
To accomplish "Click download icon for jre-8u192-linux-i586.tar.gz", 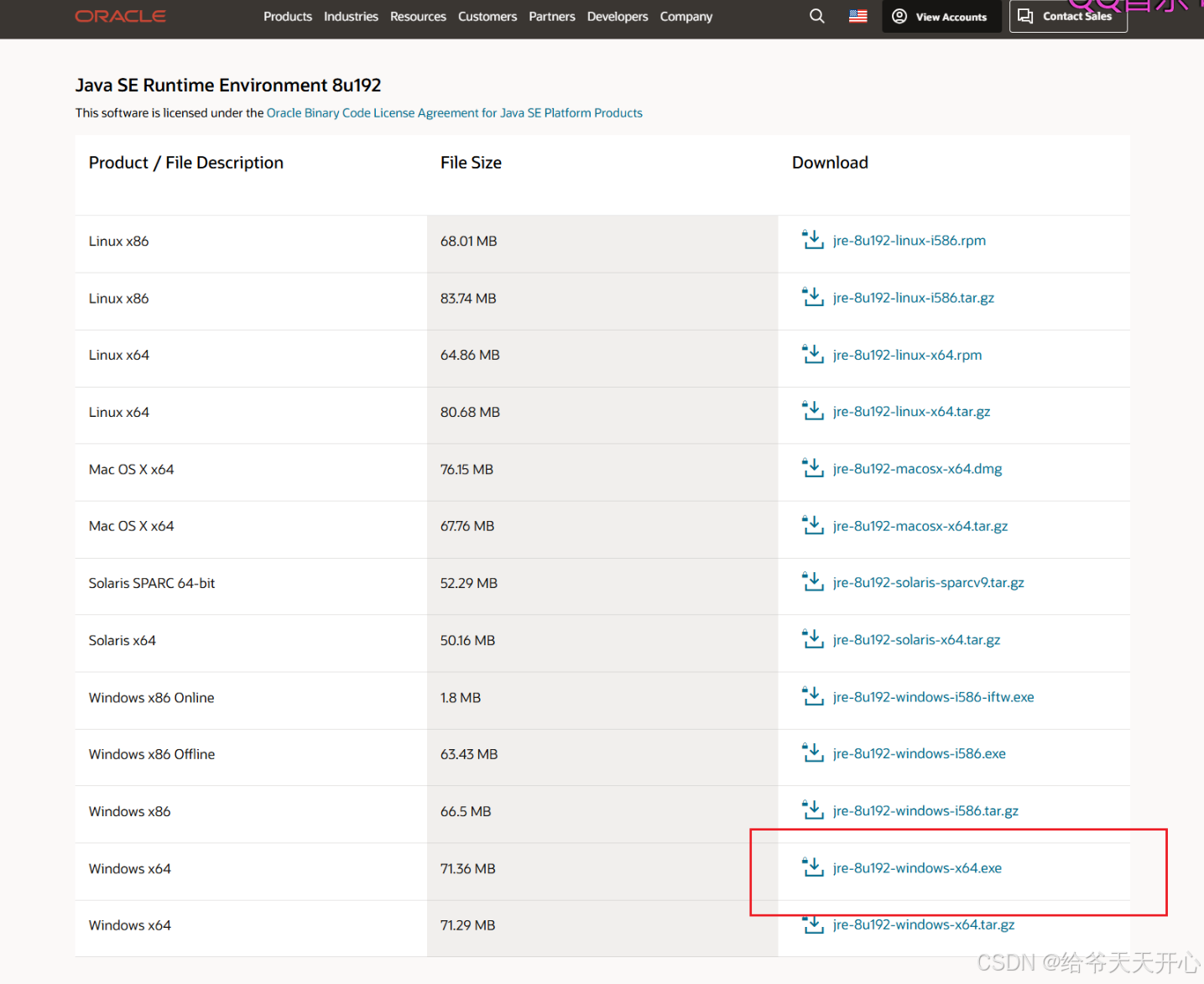I will click(812, 297).
